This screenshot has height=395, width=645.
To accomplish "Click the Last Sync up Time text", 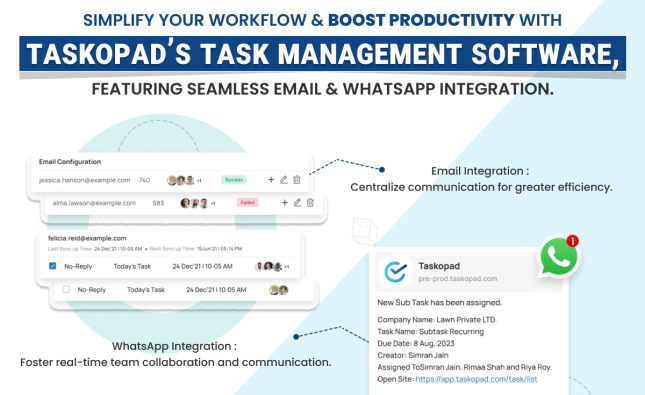I will [x=95, y=249].
